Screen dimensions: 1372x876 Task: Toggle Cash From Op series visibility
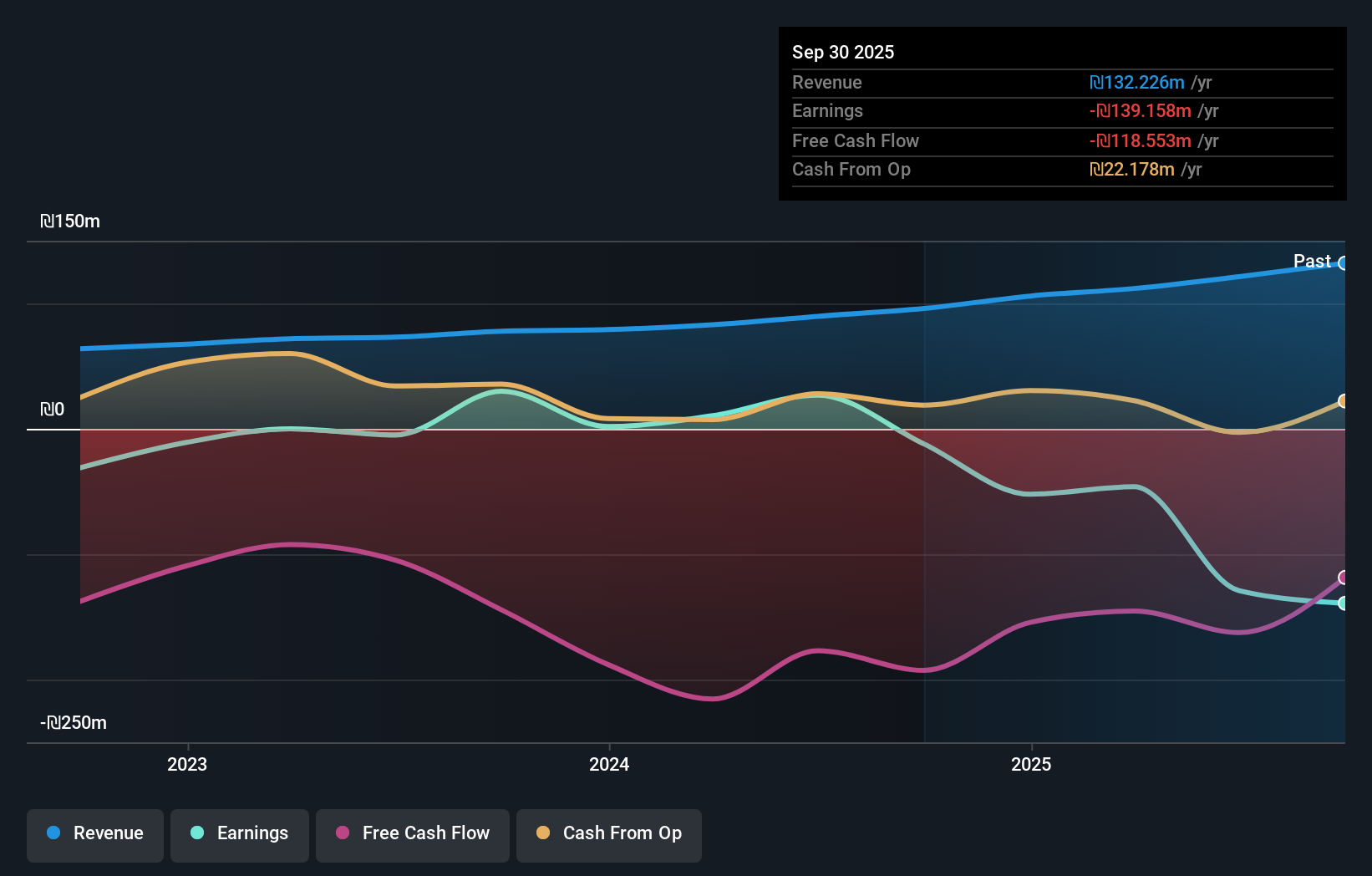click(608, 833)
